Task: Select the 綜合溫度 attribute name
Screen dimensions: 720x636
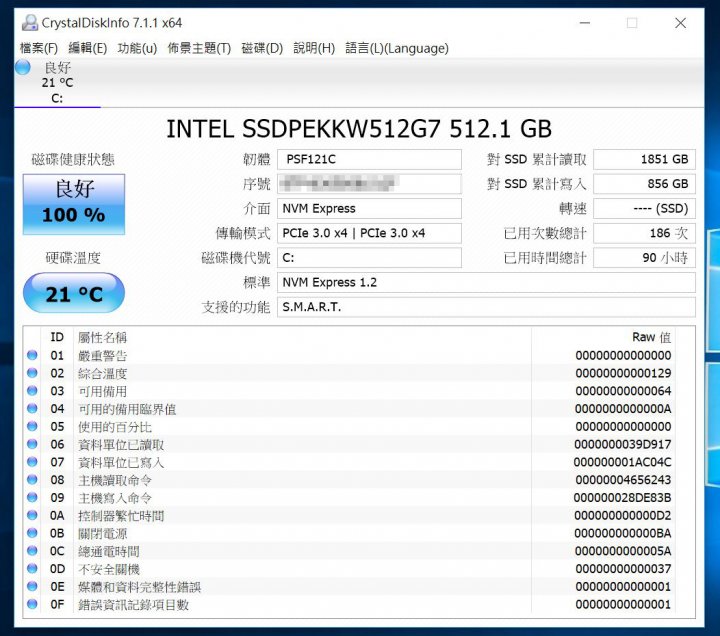Action: 102,373
